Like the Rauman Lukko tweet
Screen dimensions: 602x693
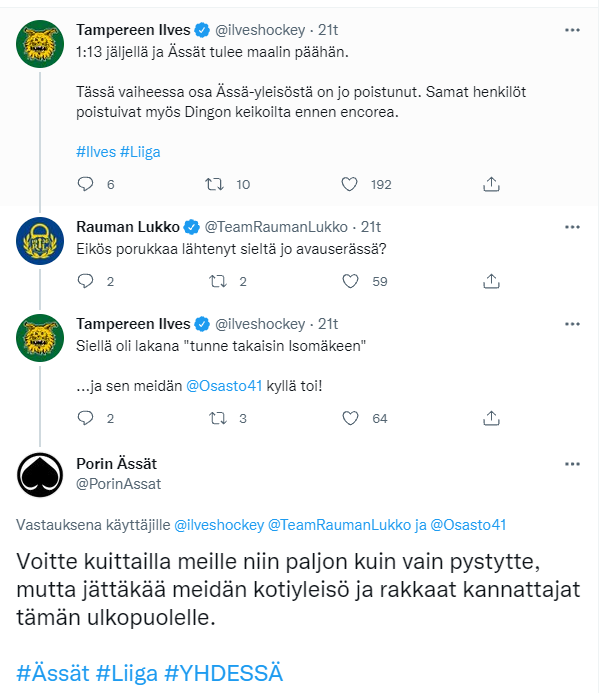pyautogui.click(x=349, y=281)
